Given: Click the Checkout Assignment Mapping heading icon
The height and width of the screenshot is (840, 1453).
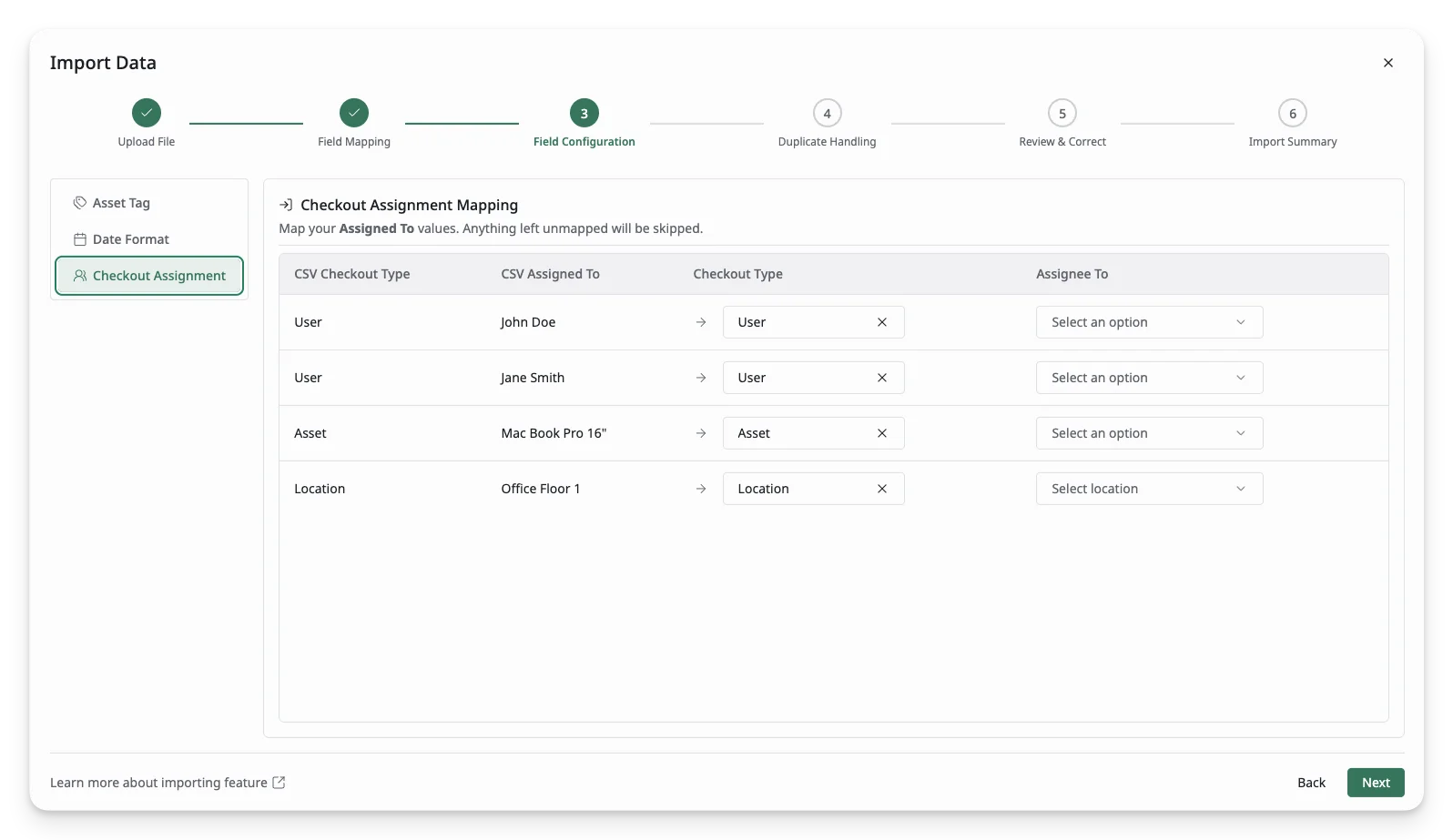Looking at the screenshot, I should 286,205.
